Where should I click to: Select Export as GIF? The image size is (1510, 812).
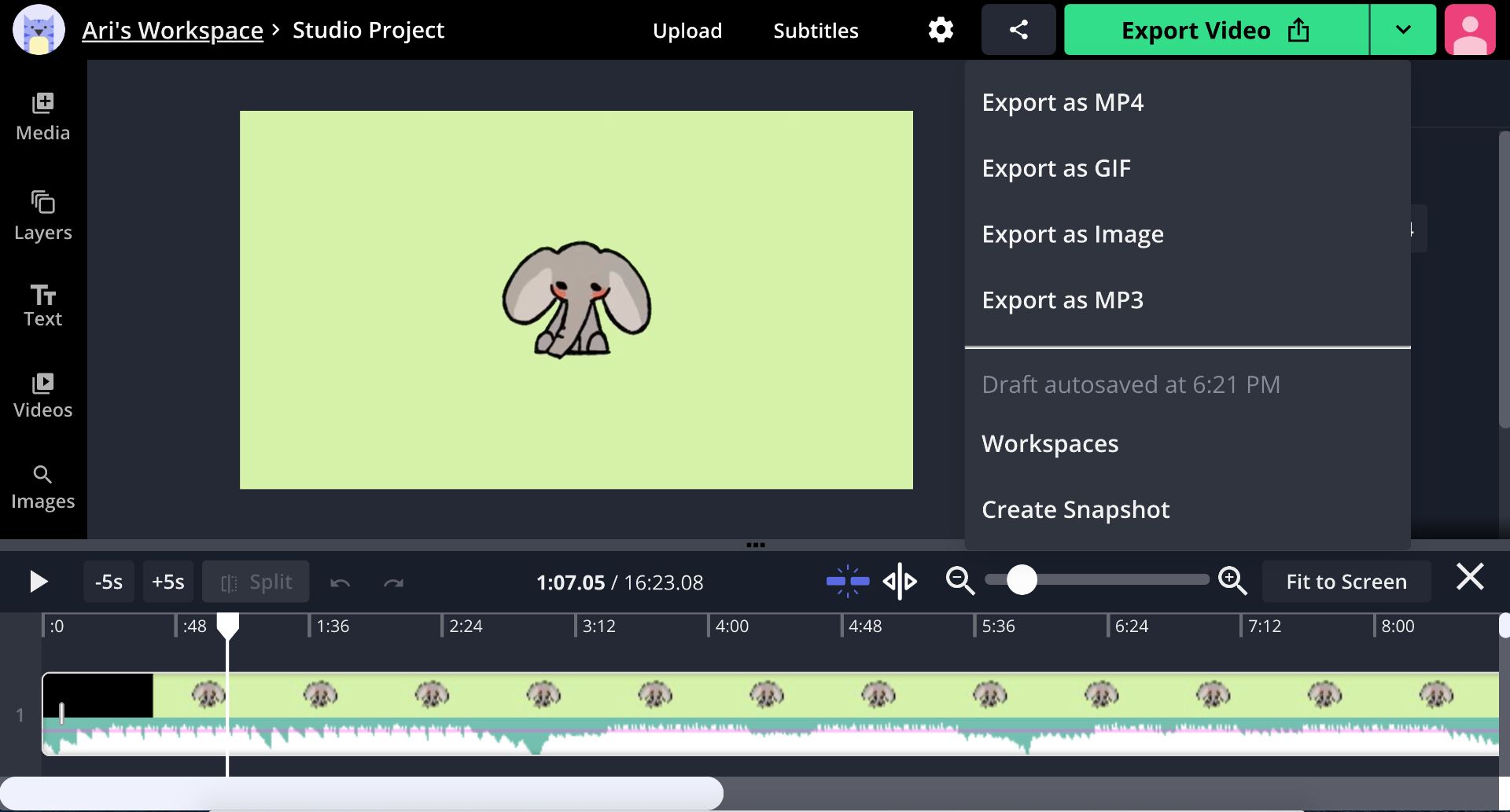click(1056, 167)
